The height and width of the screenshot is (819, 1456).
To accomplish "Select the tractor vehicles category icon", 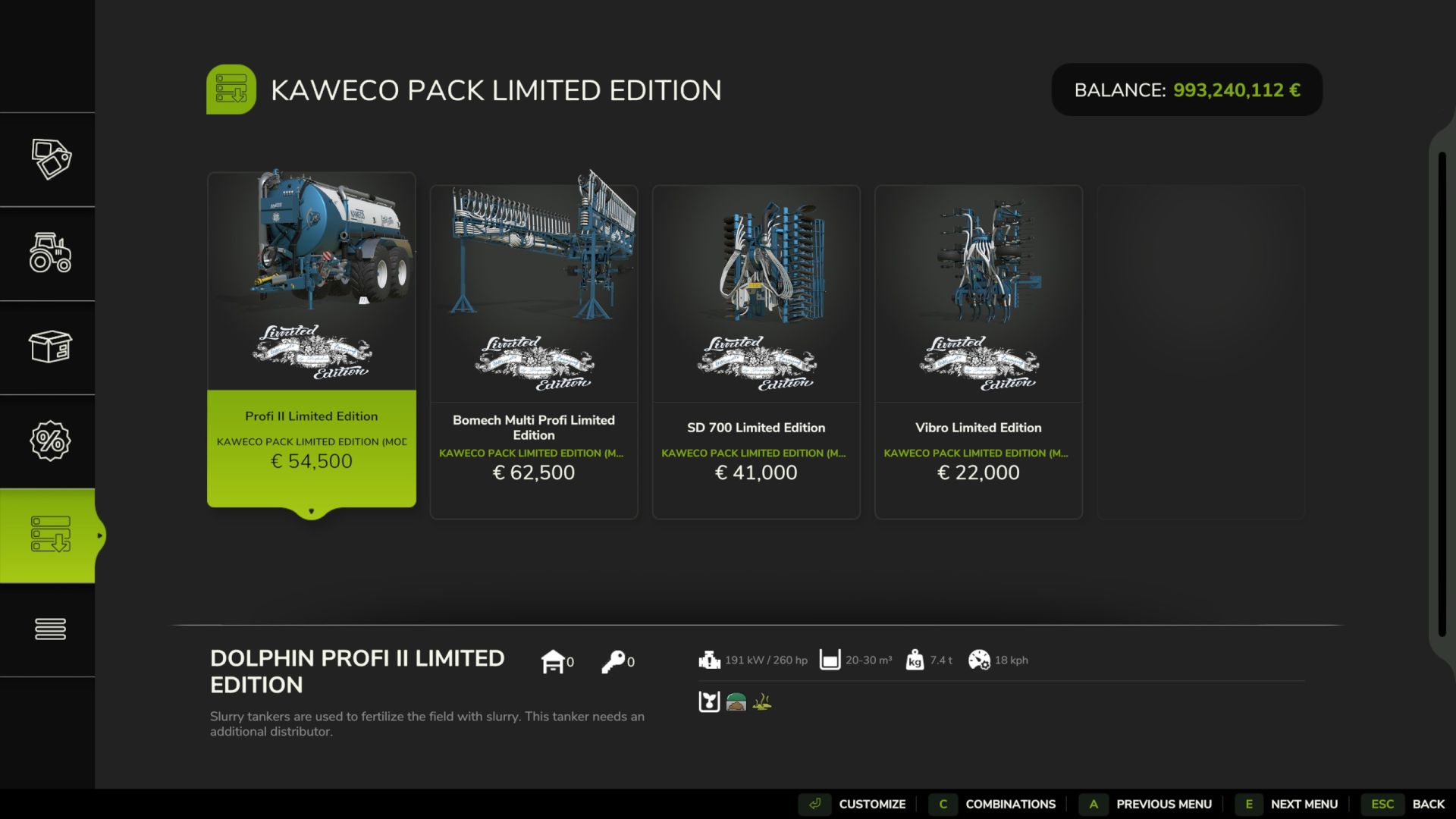I will (51, 253).
